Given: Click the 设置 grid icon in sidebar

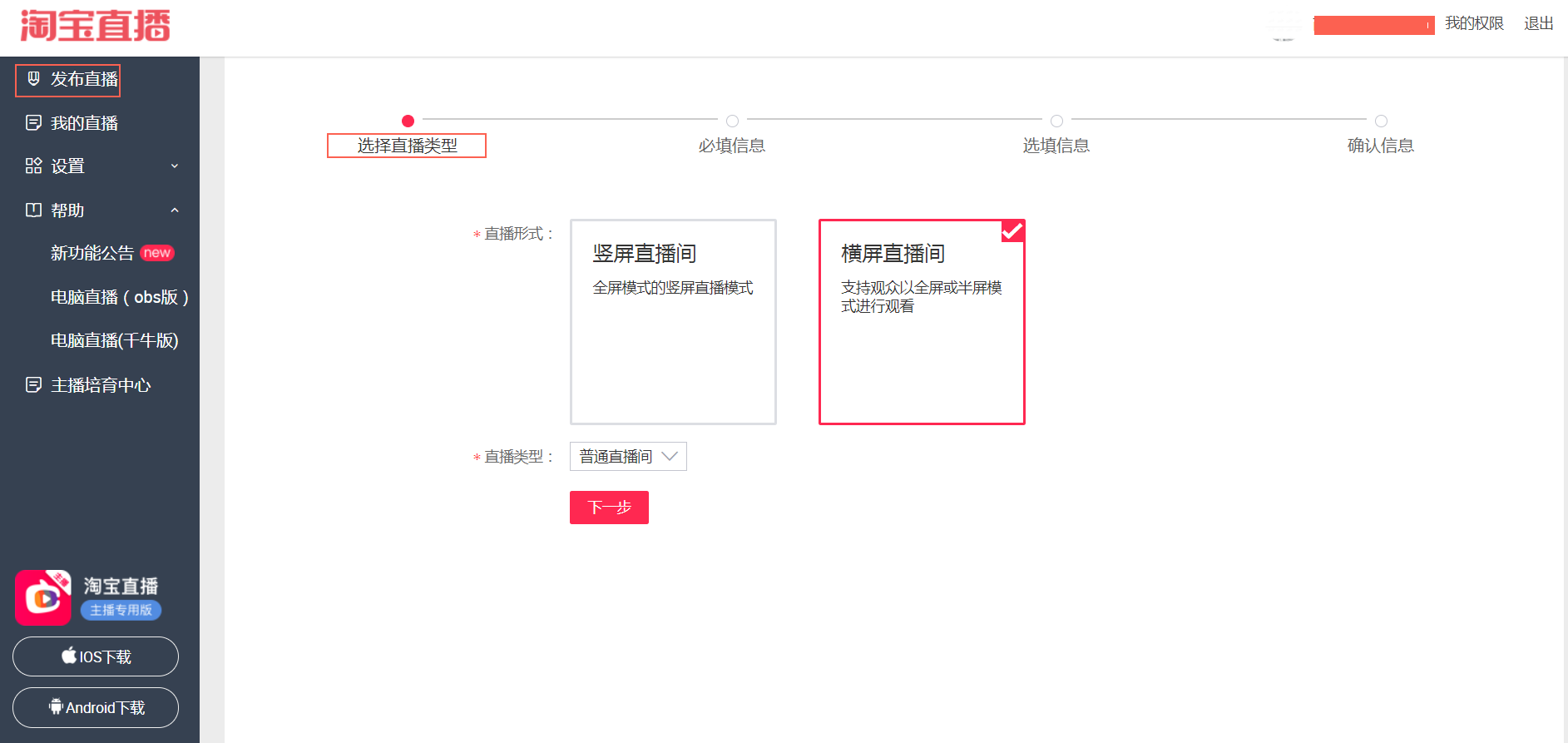Looking at the screenshot, I should [33, 166].
